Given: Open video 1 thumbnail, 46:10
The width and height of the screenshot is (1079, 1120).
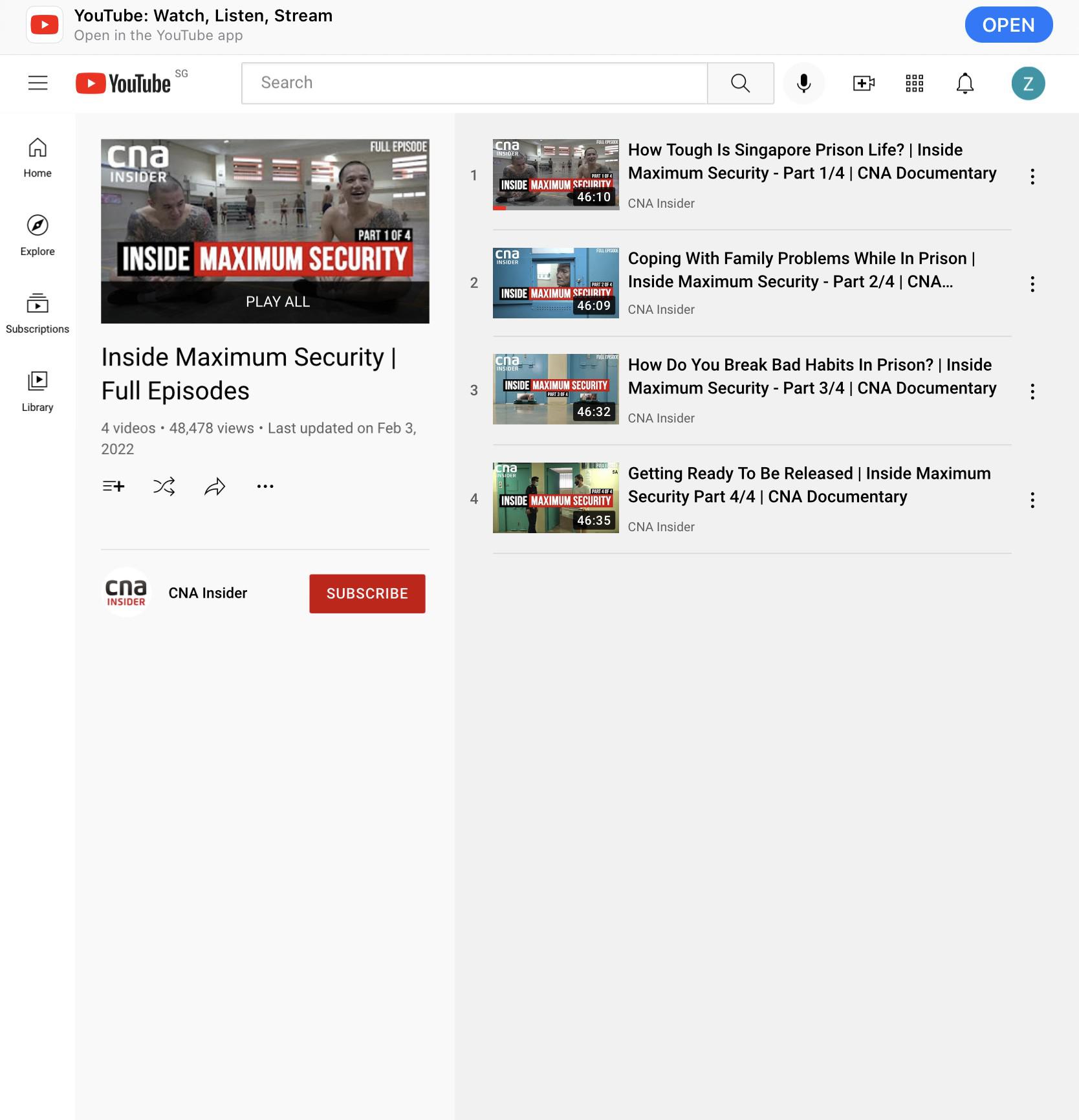Looking at the screenshot, I should (x=556, y=175).
